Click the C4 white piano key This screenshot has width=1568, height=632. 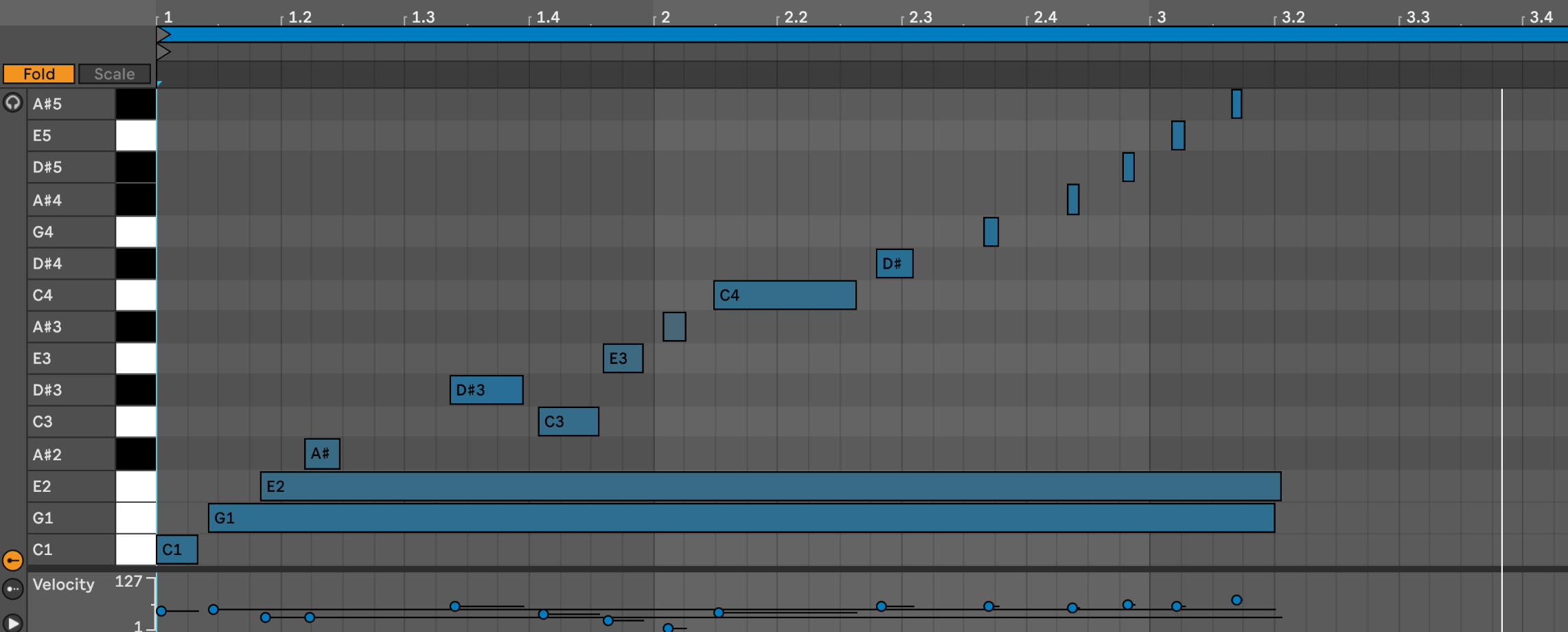pos(135,295)
